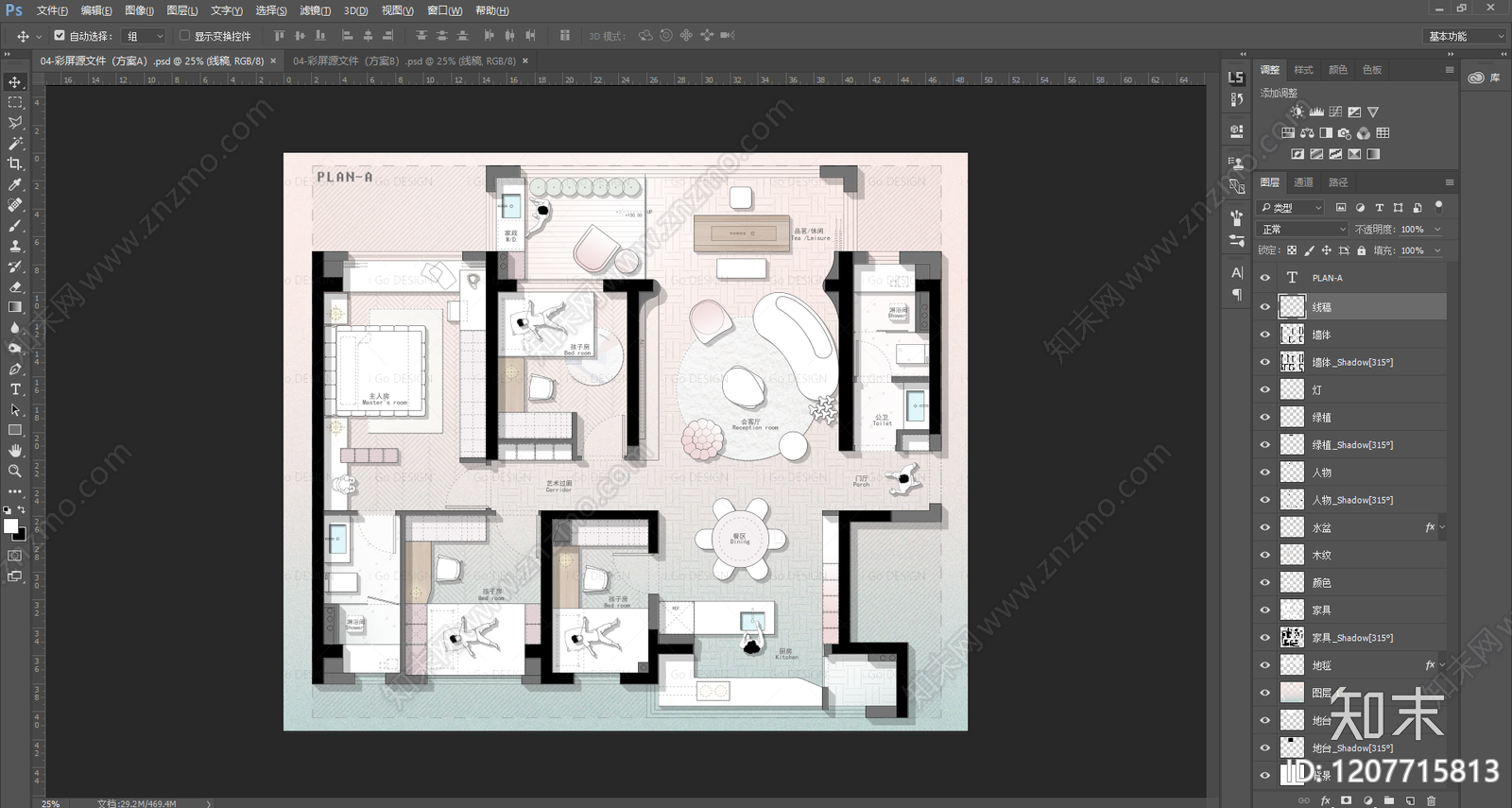This screenshot has height=808, width=1512.
Task: Select the Eraser tool
Action: pos(15,286)
